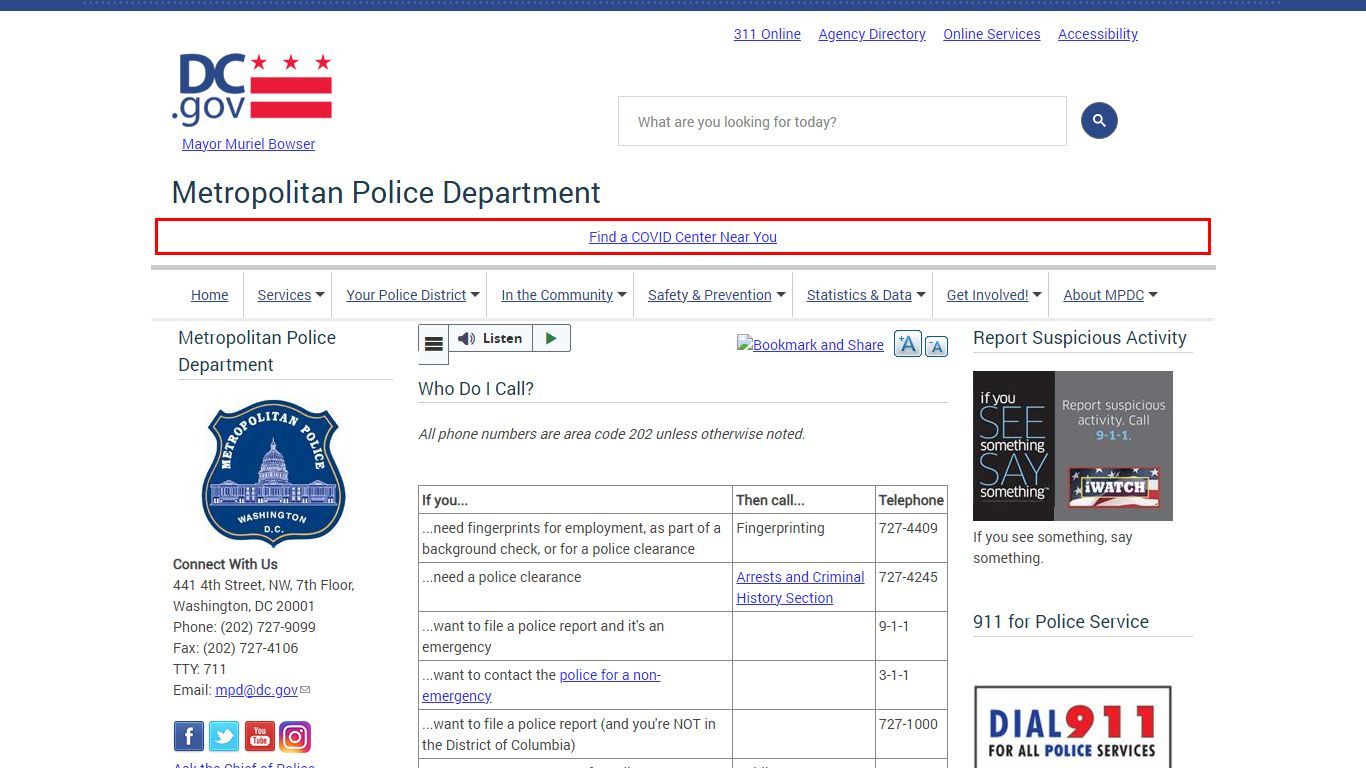The height and width of the screenshot is (768, 1366).
Task: Open the MPD Twitter icon
Action: click(224, 737)
